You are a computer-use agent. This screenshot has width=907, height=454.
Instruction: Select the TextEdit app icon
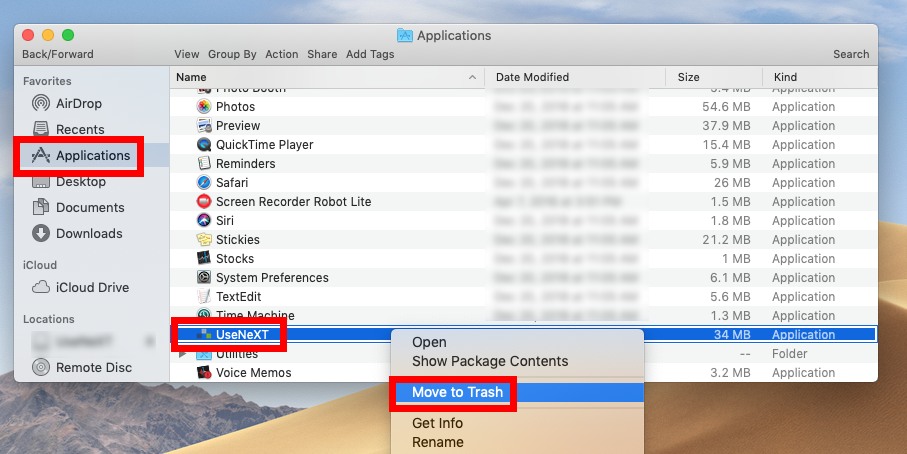204,297
